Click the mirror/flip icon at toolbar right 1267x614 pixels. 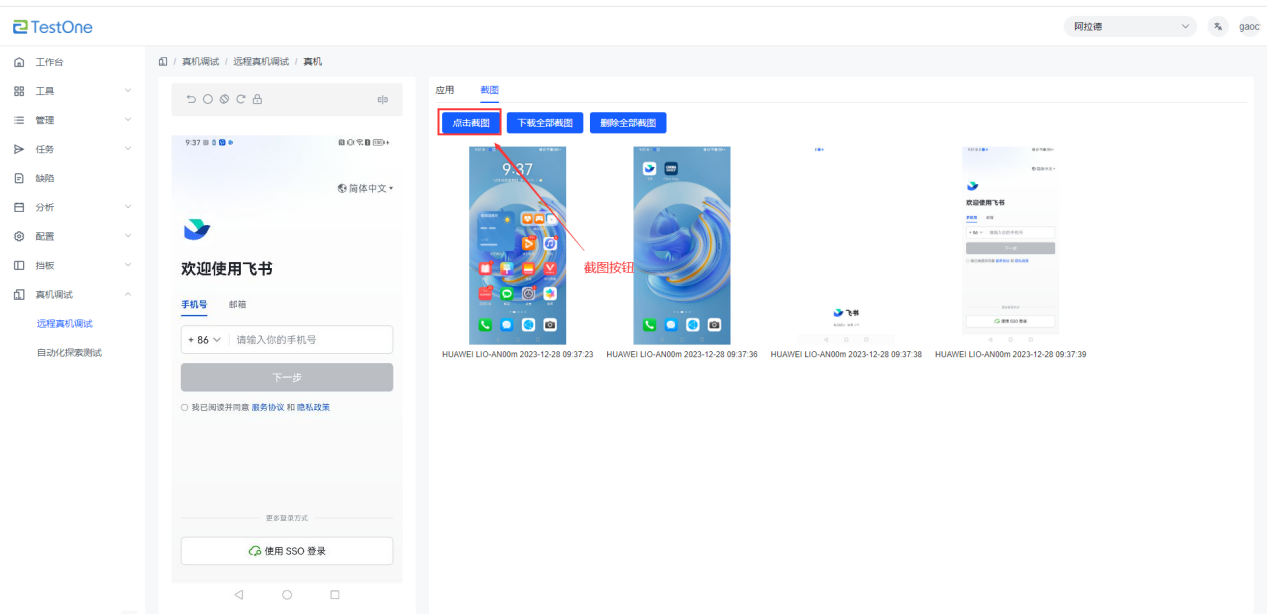382,99
